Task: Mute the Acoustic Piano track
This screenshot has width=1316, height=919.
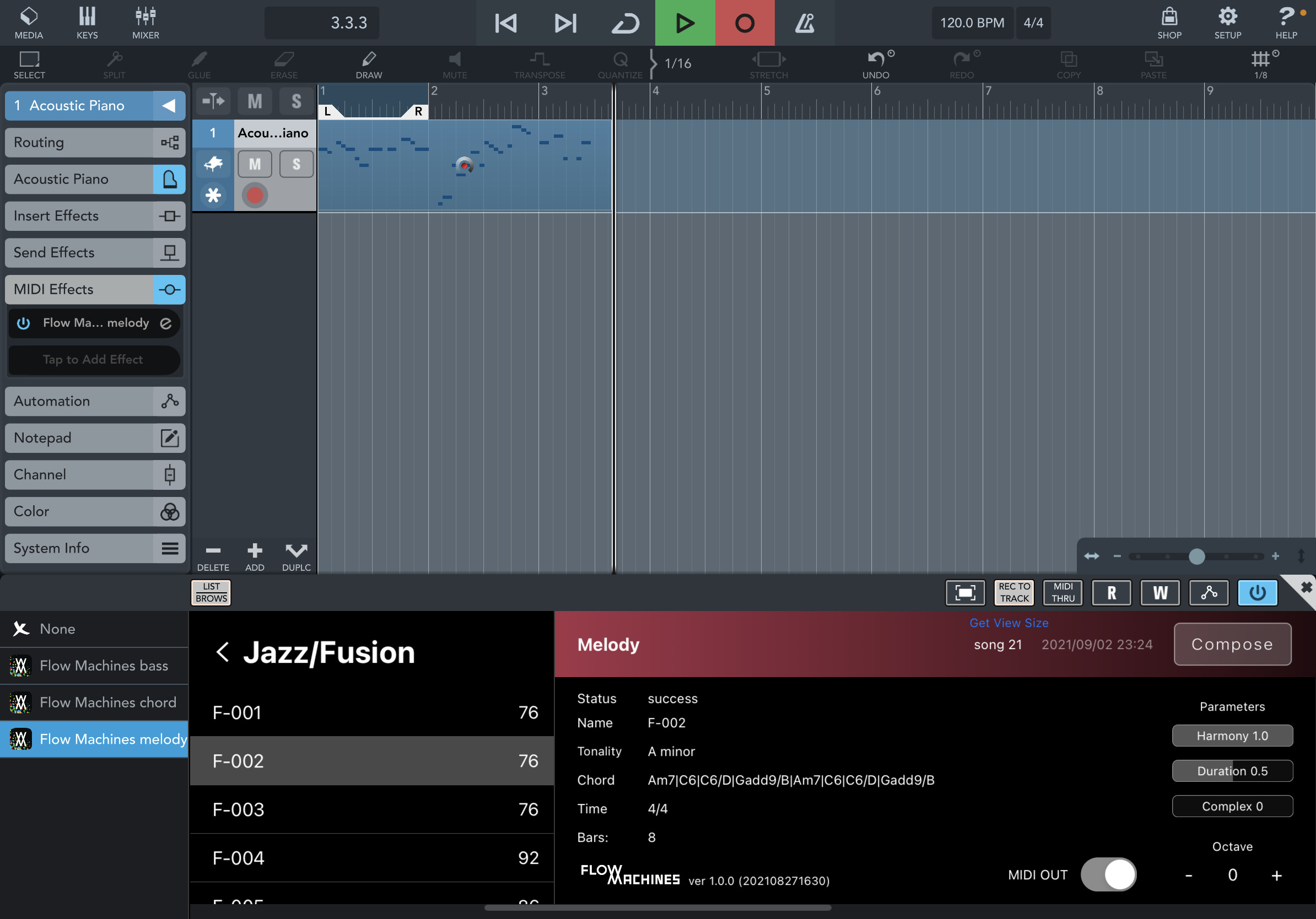Action: (255, 164)
